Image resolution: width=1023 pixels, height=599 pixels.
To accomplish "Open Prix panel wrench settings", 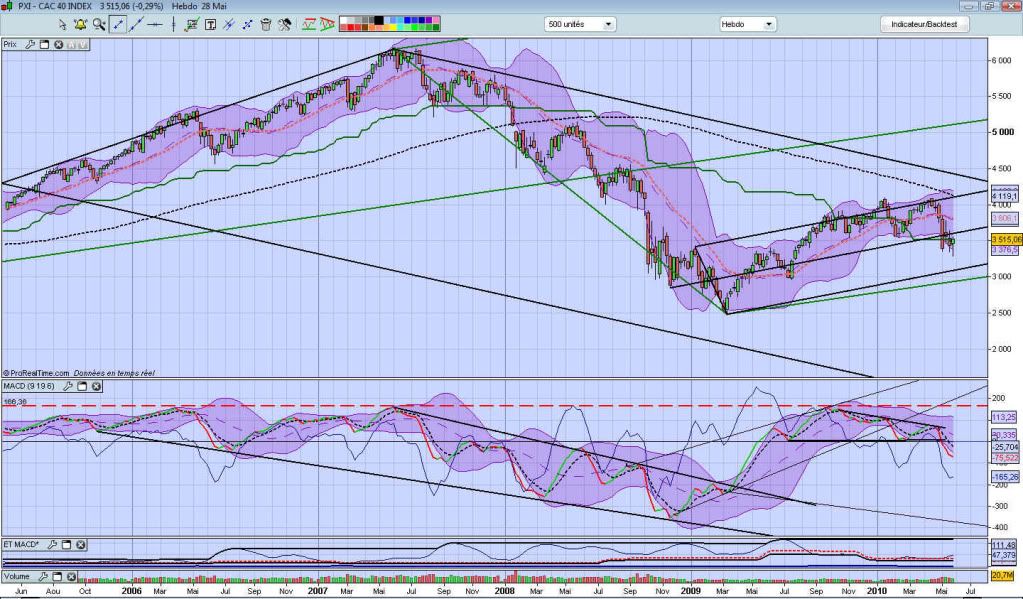I will 30,44.
